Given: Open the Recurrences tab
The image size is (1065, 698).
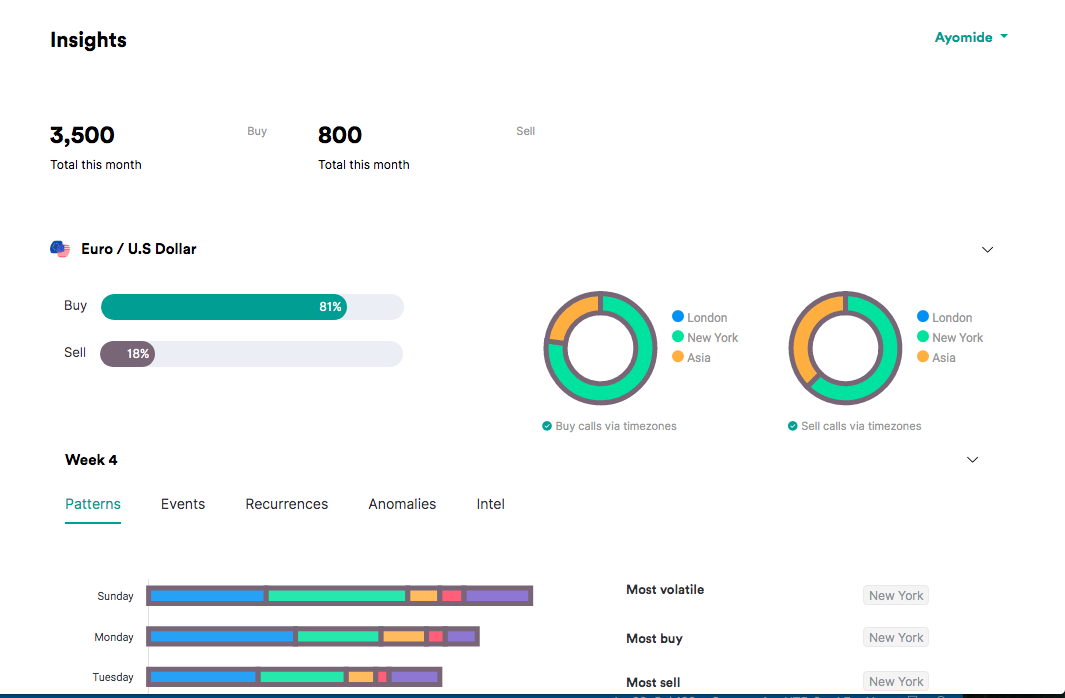Looking at the screenshot, I should point(287,504).
